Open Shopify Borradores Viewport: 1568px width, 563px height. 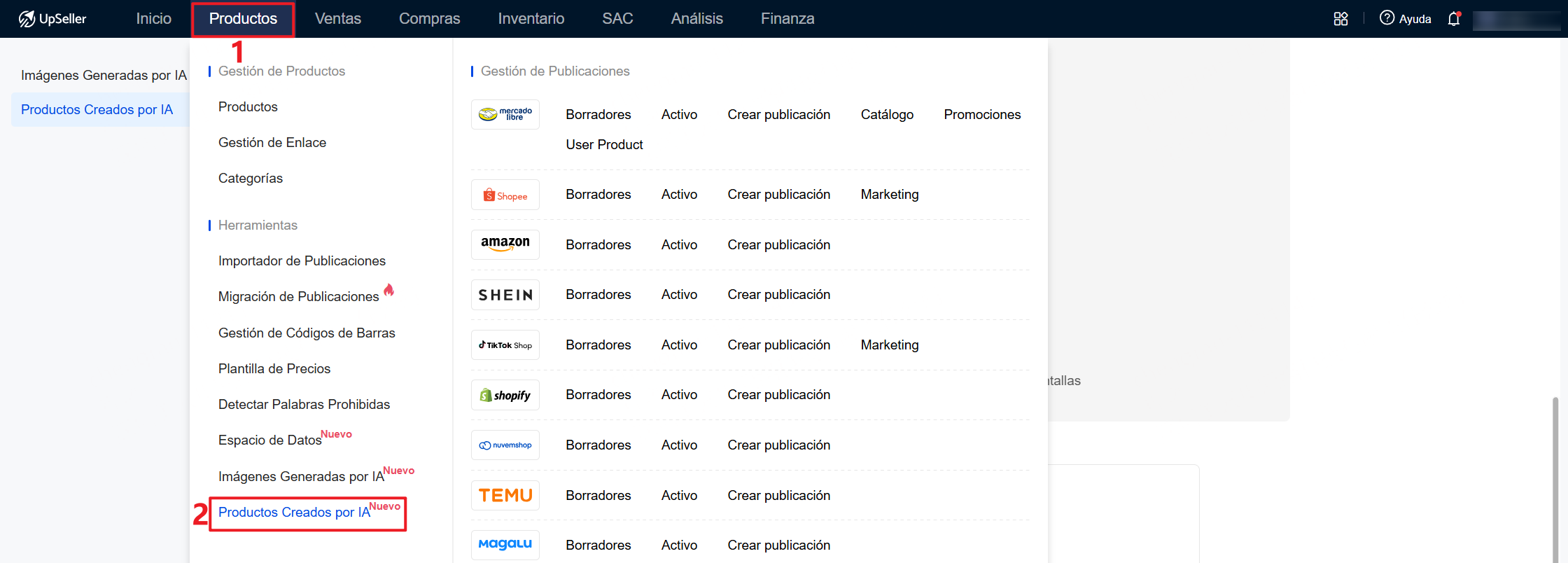point(598,394)
